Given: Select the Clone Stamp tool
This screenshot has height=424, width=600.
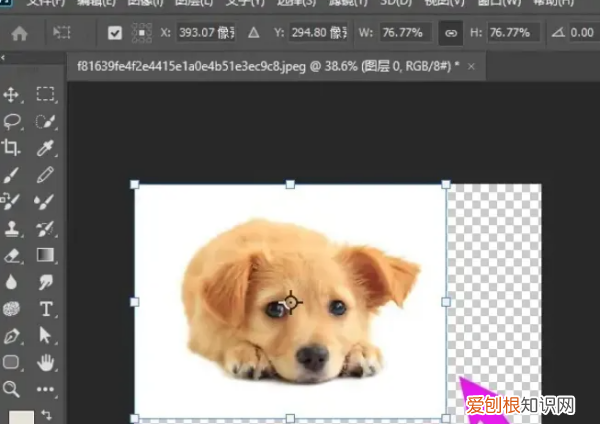Looking at the screenshot, I should click(11, 228).
